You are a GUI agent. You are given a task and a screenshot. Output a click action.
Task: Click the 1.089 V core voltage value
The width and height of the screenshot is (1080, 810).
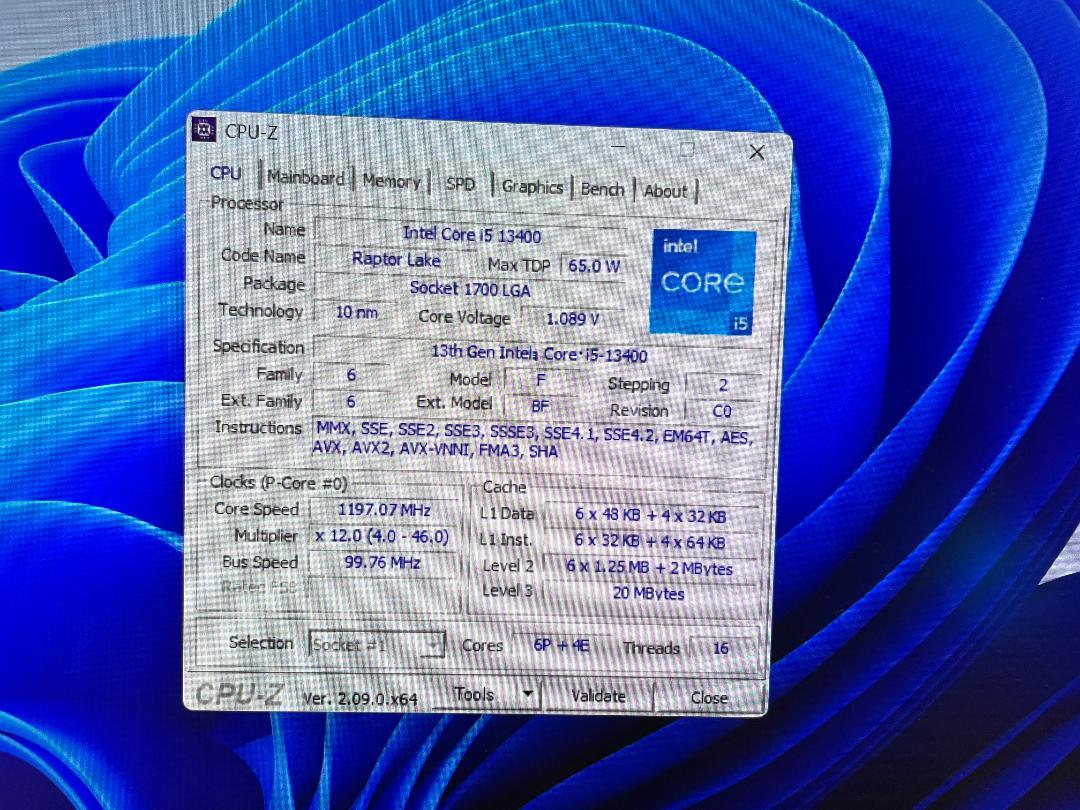coord(573,319)
